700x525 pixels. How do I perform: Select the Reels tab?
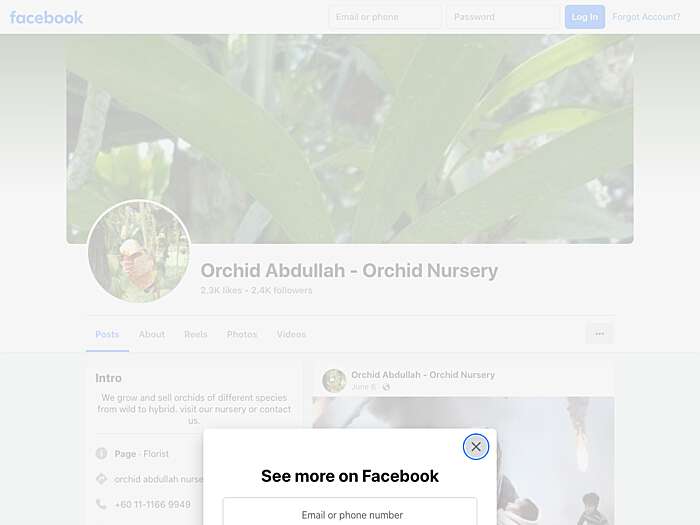[x=196, y=334]
